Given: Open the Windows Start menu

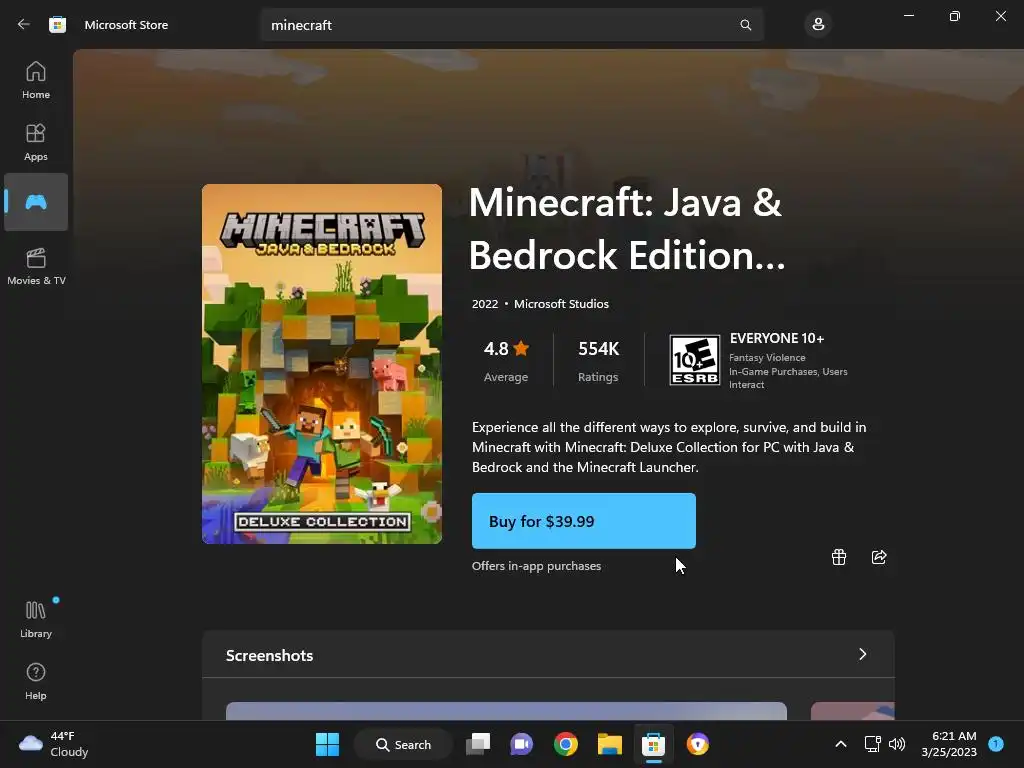Looking at the screenshot, I should [x=327, y=744].
